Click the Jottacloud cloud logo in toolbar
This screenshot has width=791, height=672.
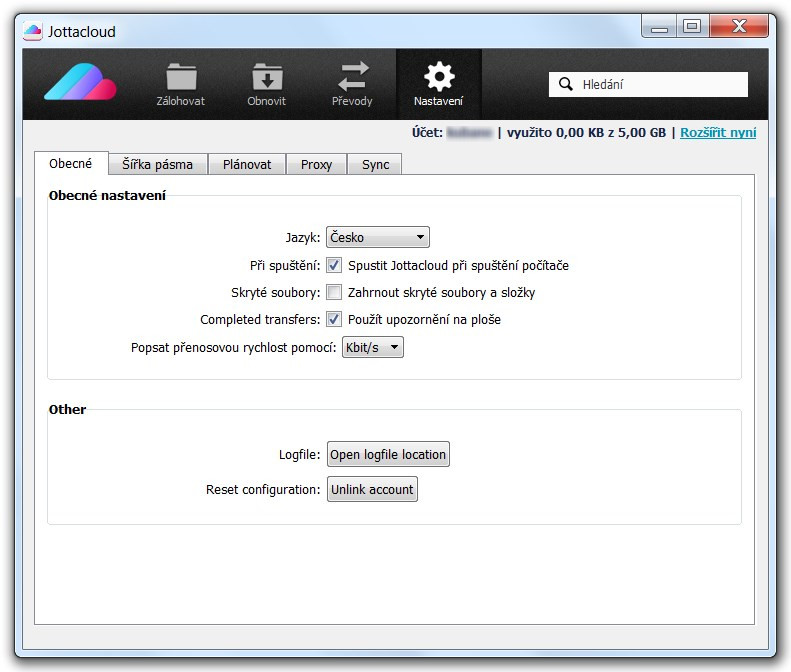[x=81, y=82]
